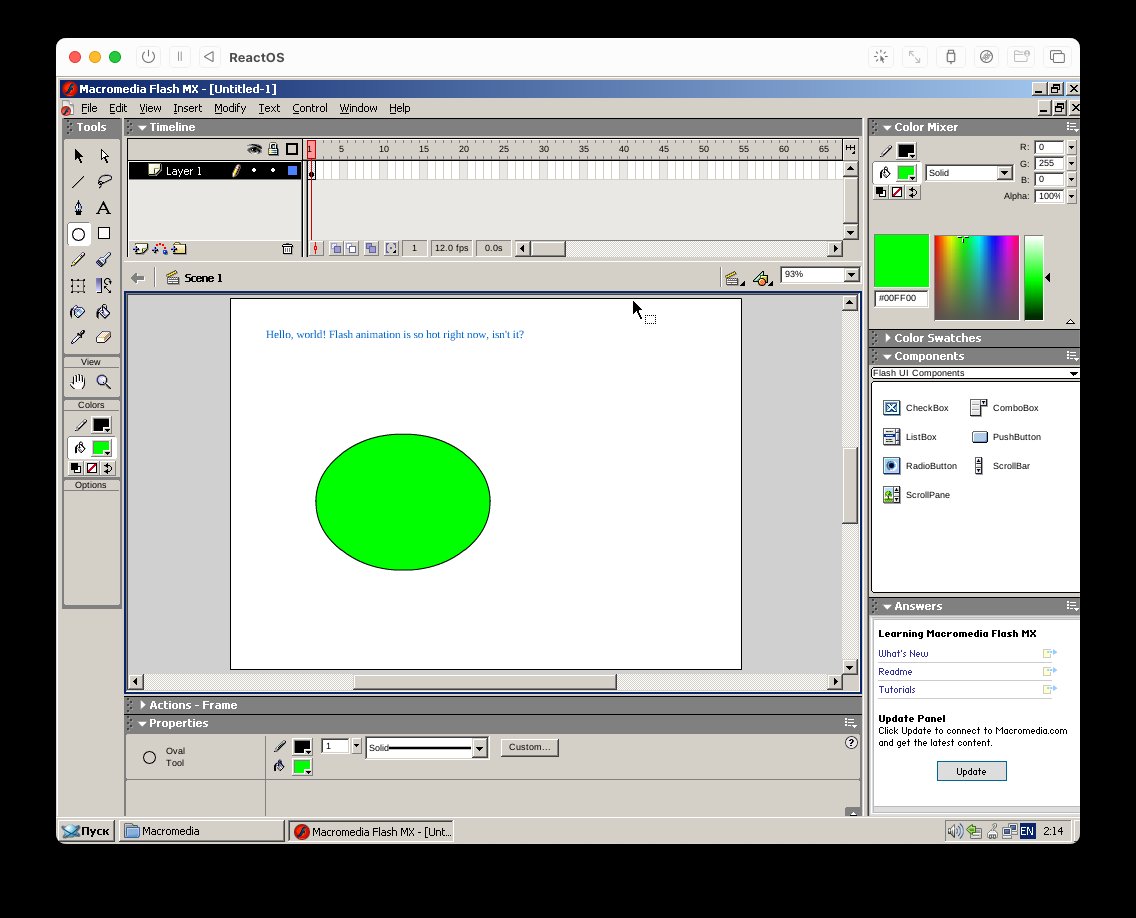Screen dimensions: 1136x918
Task: Pick the Eyedropper tool
Action: tap(78, 337)
